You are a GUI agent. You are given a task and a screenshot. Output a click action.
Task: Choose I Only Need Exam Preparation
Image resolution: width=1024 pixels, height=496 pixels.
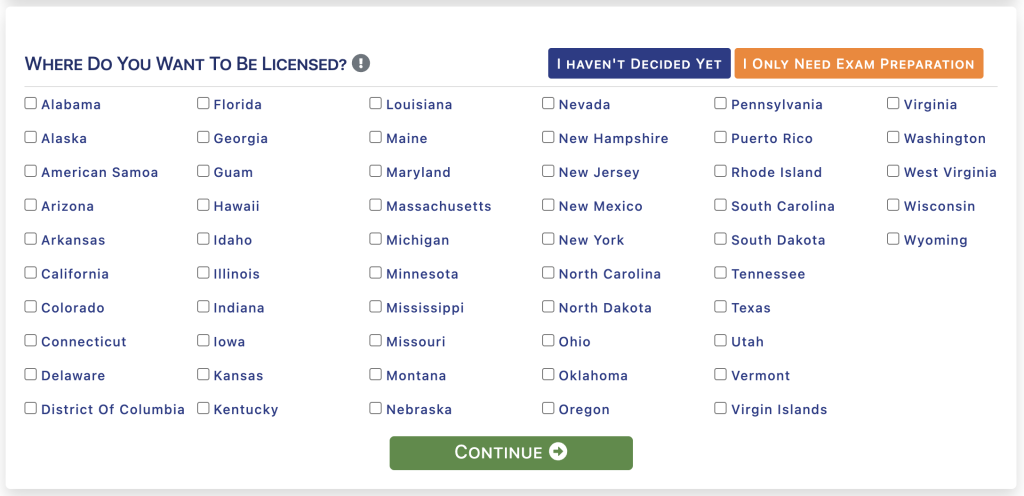tap(859, 63)
